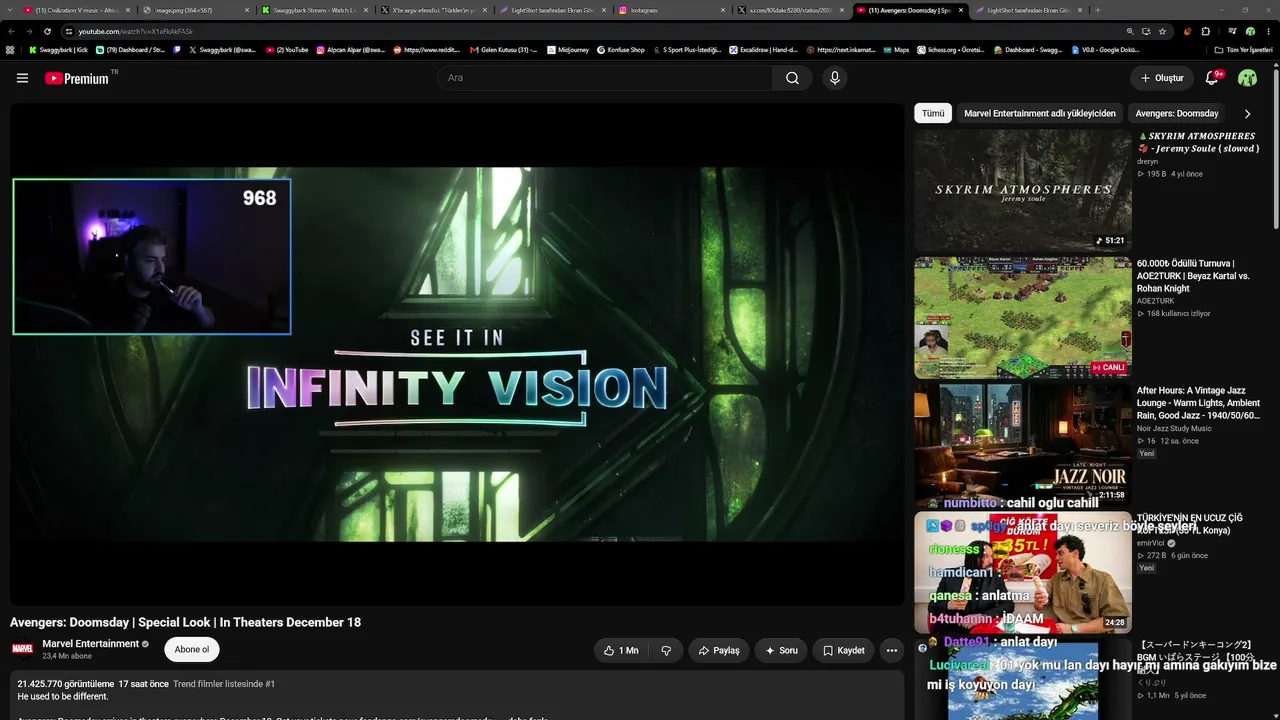1280x720 pixels.
Task: Open the new tab plus button
Action: point(1098,10)
